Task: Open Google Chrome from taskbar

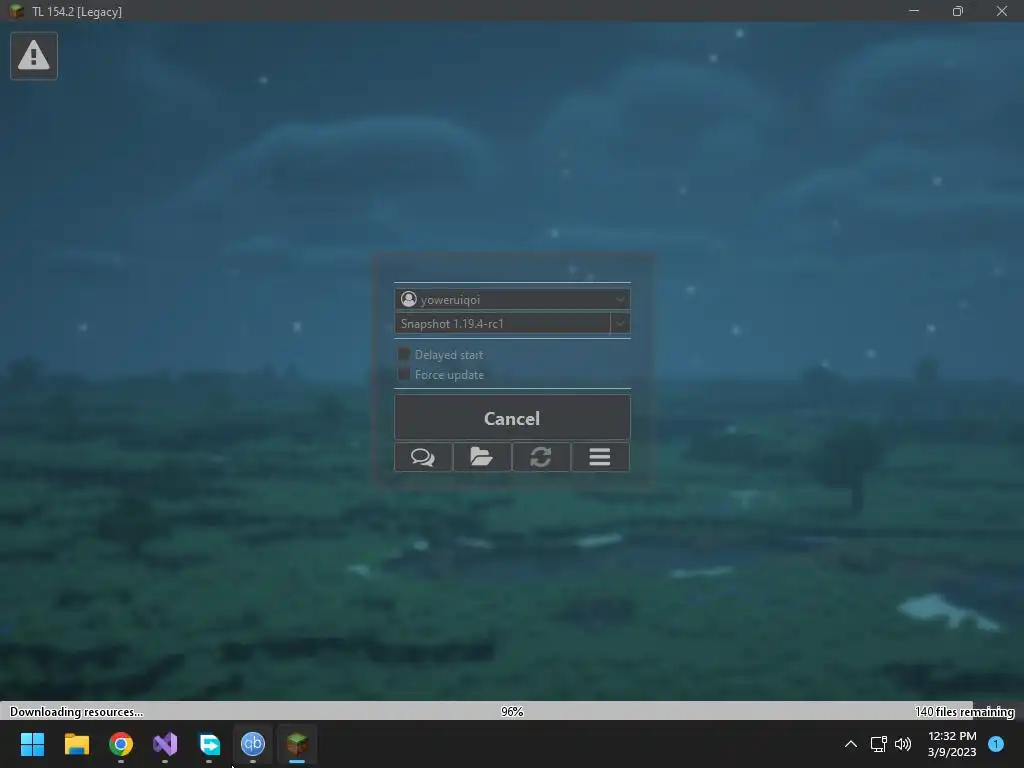Action: (x=121, y=744)
